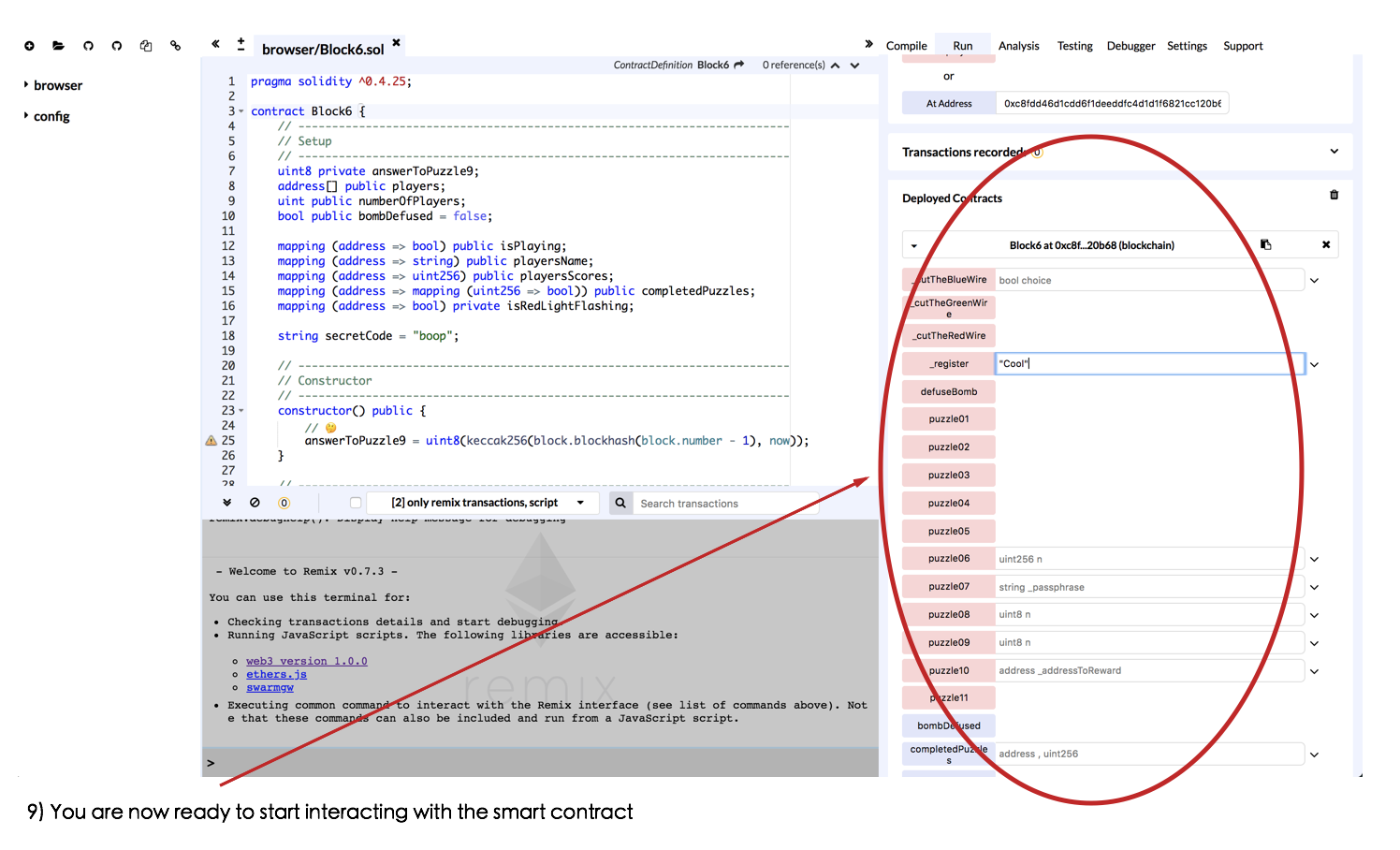Go to the next reference with down chevron
This screenshot has height=850, width=1400.
[854, 66]
